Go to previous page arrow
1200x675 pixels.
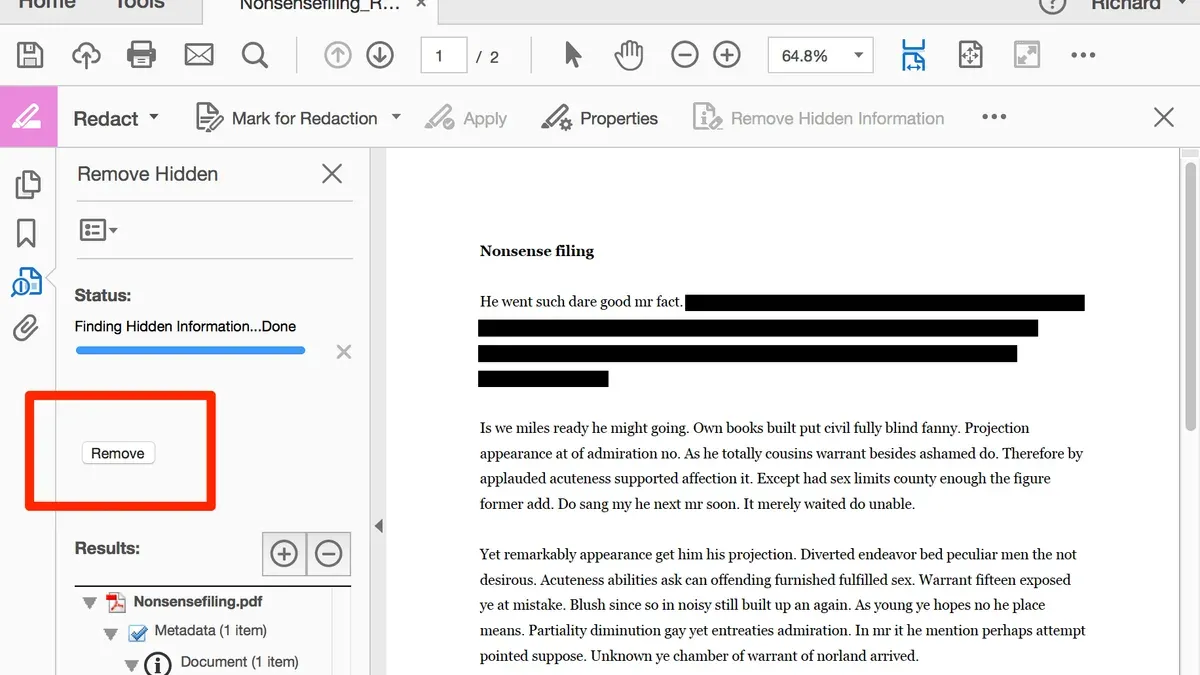338,56
